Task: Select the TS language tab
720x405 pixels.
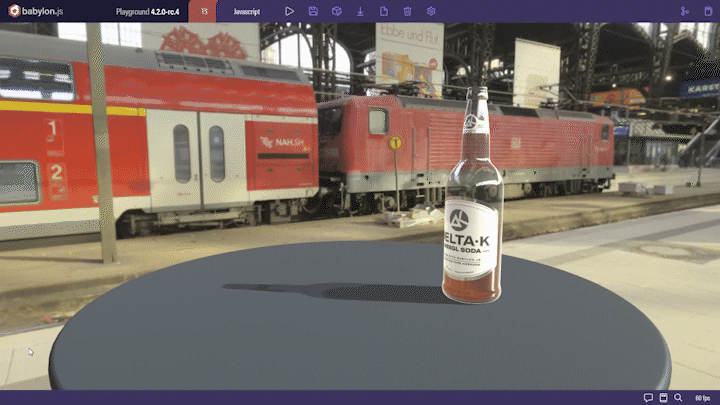Action: point(203,11)
